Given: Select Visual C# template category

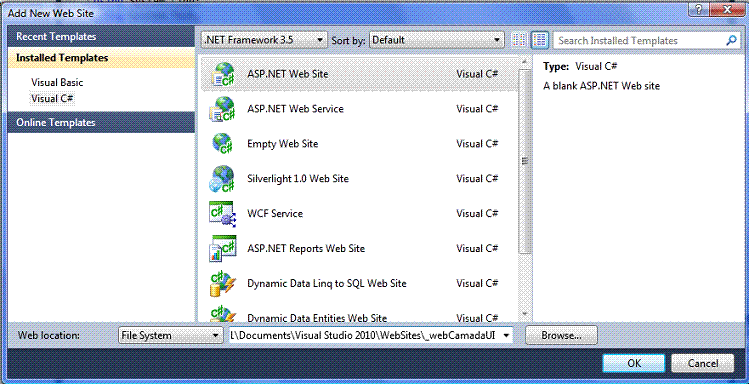Looking at the screenshot, I should tap(52, 98).
